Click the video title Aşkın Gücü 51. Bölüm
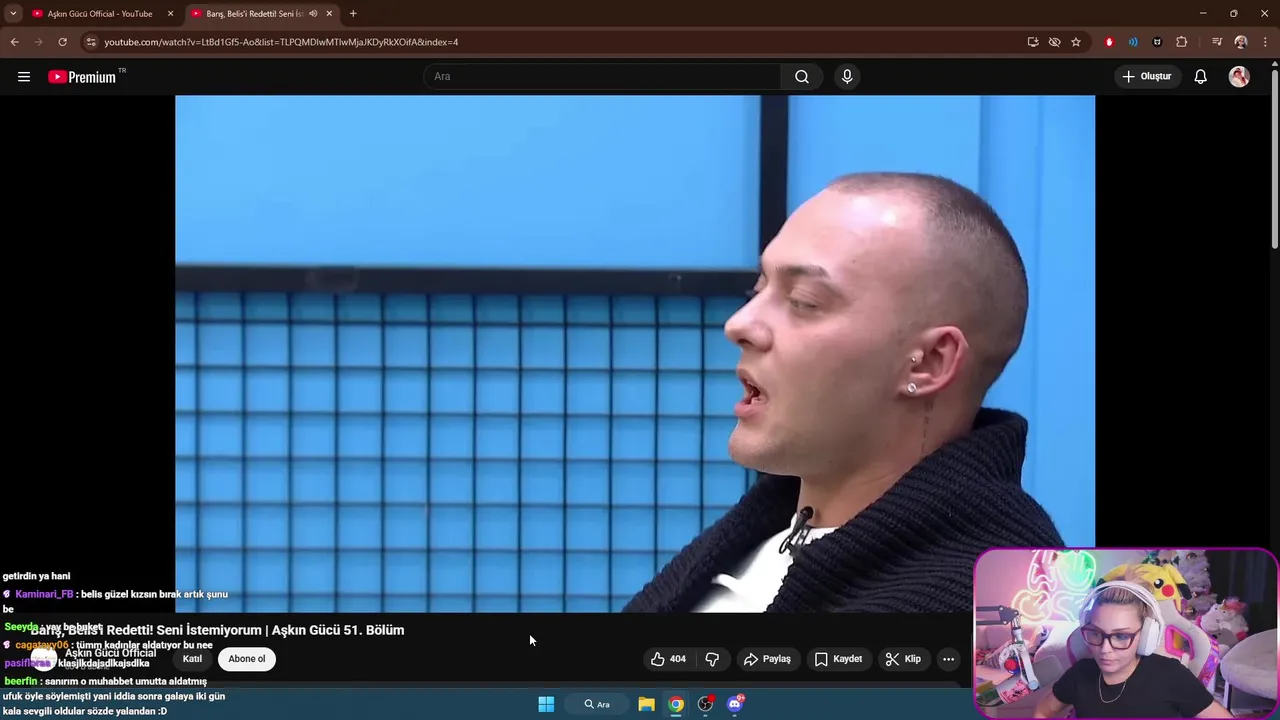1280x720 pixels. click(x=217, y=630)
